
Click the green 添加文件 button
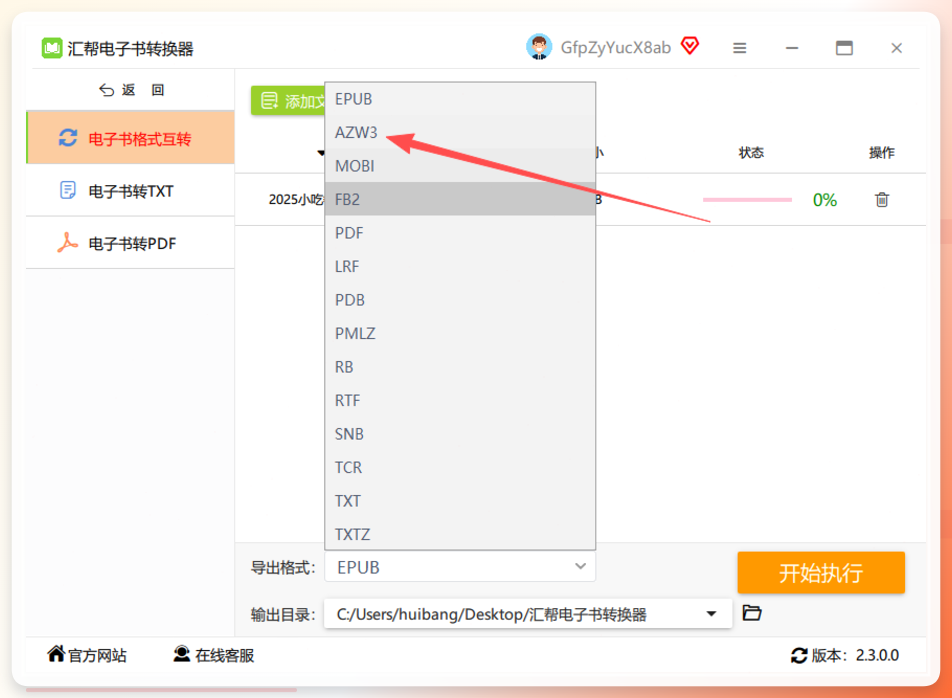(x=288, y=101)
